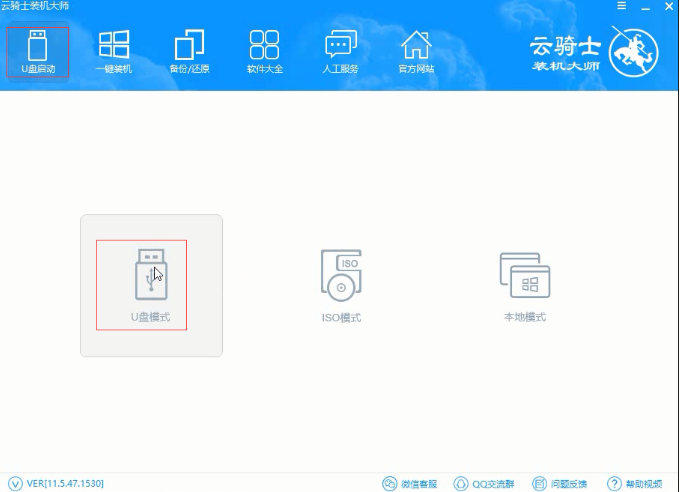Image resolution: width=684 pixels, height=492 pixels.
Task: Choose the ISO模式 disc icon
Action: coord(341,275)
